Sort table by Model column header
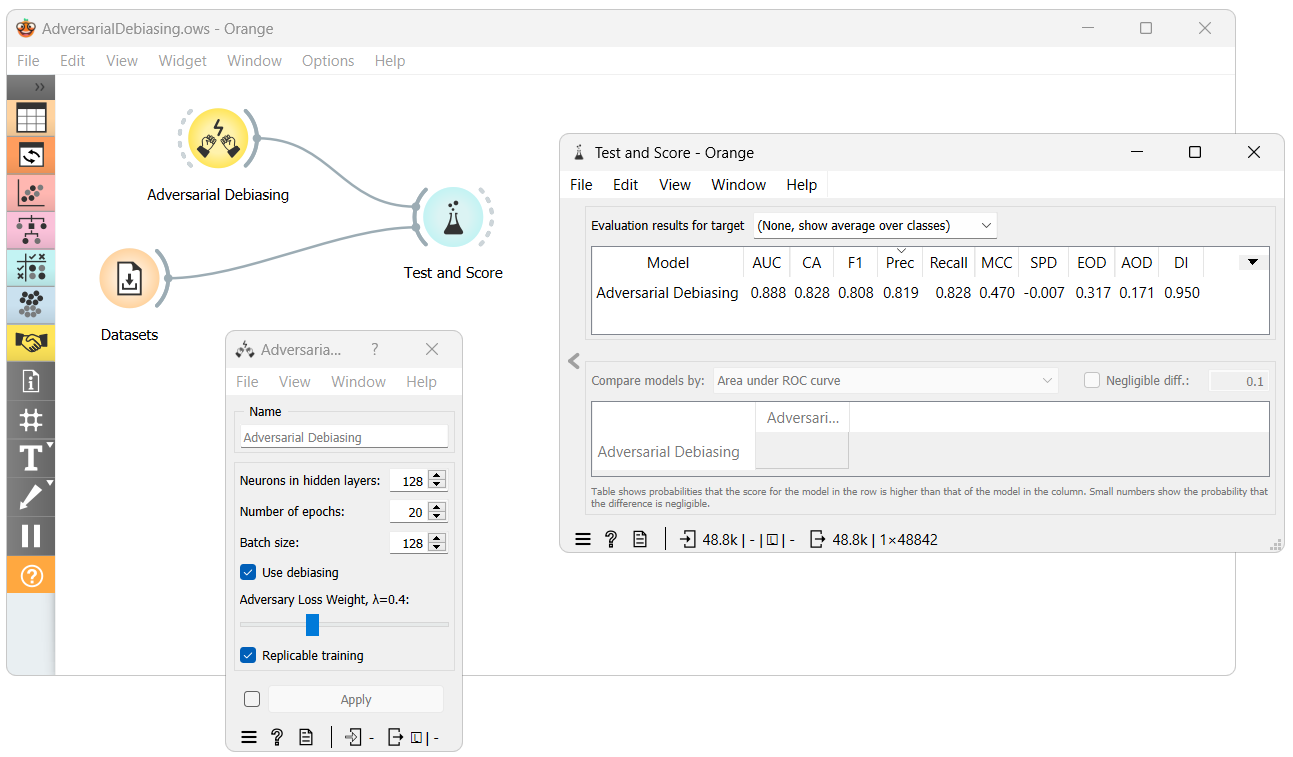Screen dimensions: 1293x757 point(668,262)
